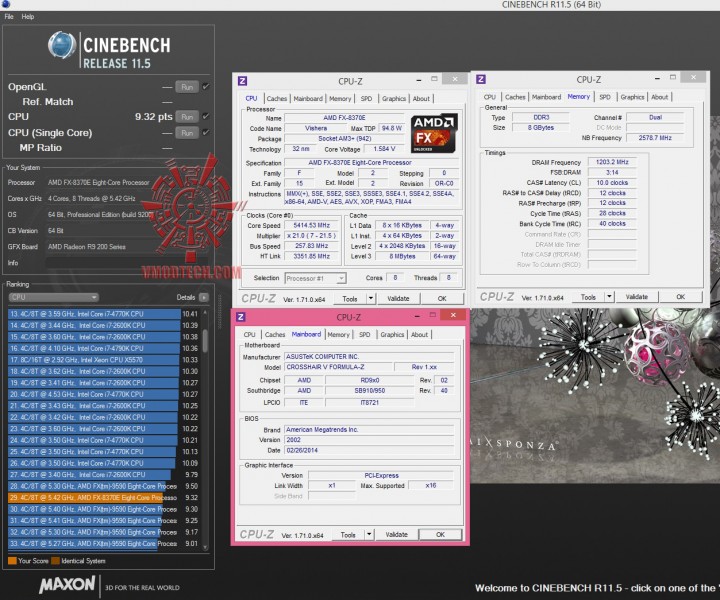This screenshot has height=600, width=720.
Task: Open About tab in CPU window
Action: (x=421, y=99)
